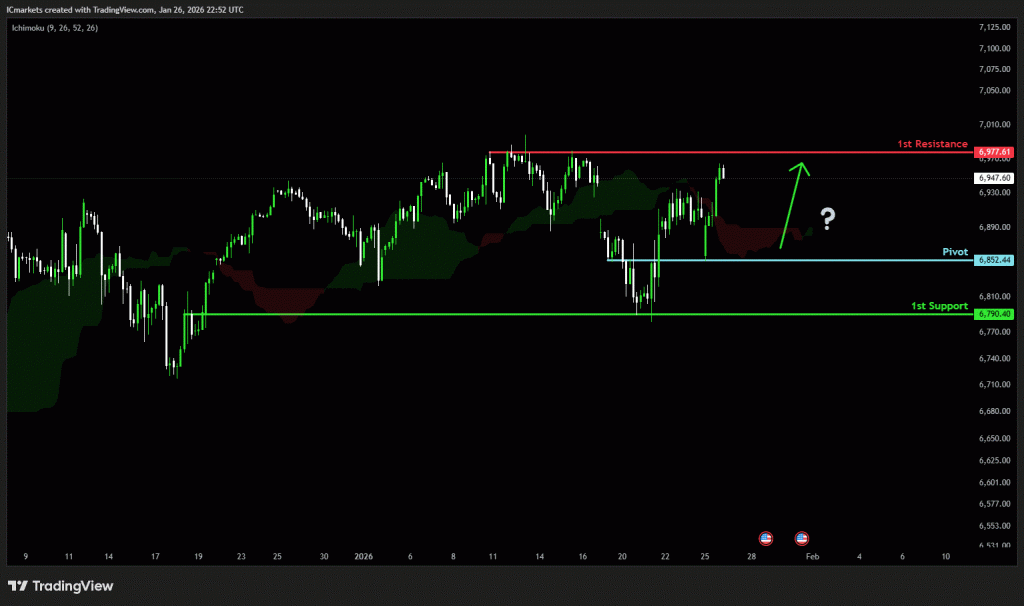Click the ICmarkets TradingView.com header text
The width and height of the screenshot is (1024, 606).
pyautogui.click(x=124, y=9)
